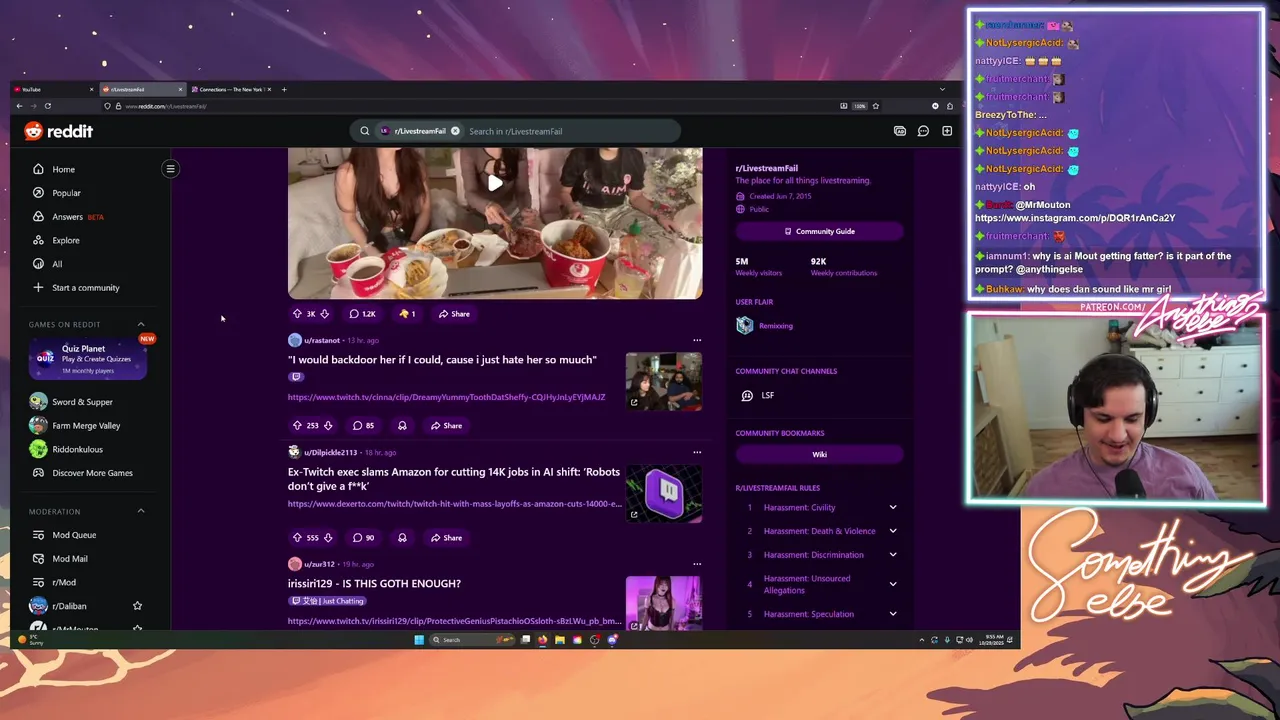Open 90 comments on Dexerto post
This screenshot has height=720, width=1280.
pyautogui.click(x=363, y=538)
